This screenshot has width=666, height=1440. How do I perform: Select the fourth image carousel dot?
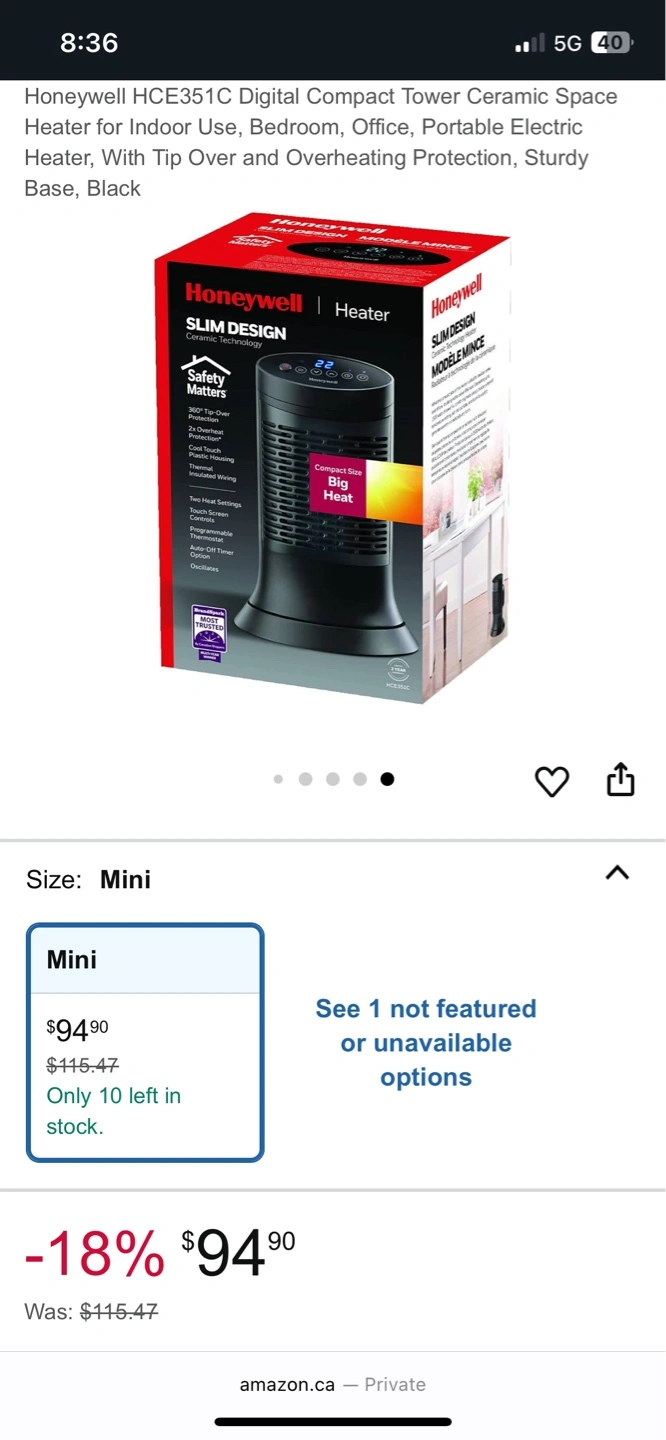[360, 779]
